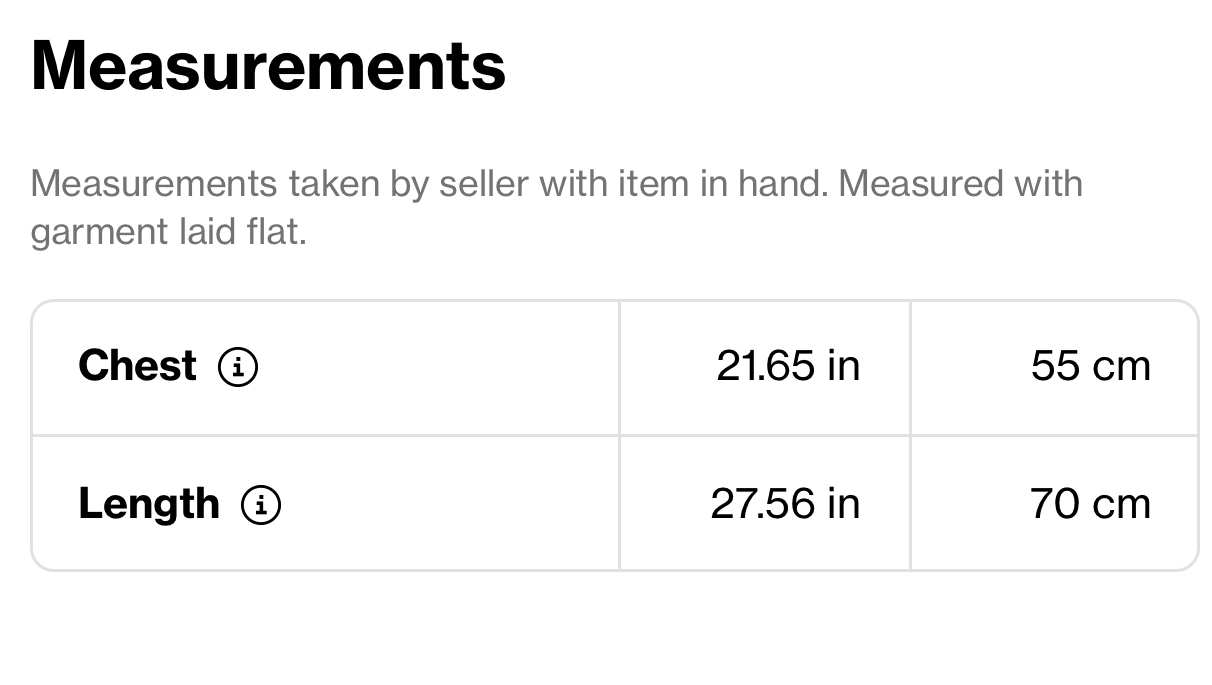Select the 55 cm chest value
The height and width of the screenshot is (685, 1212).
1091,366
